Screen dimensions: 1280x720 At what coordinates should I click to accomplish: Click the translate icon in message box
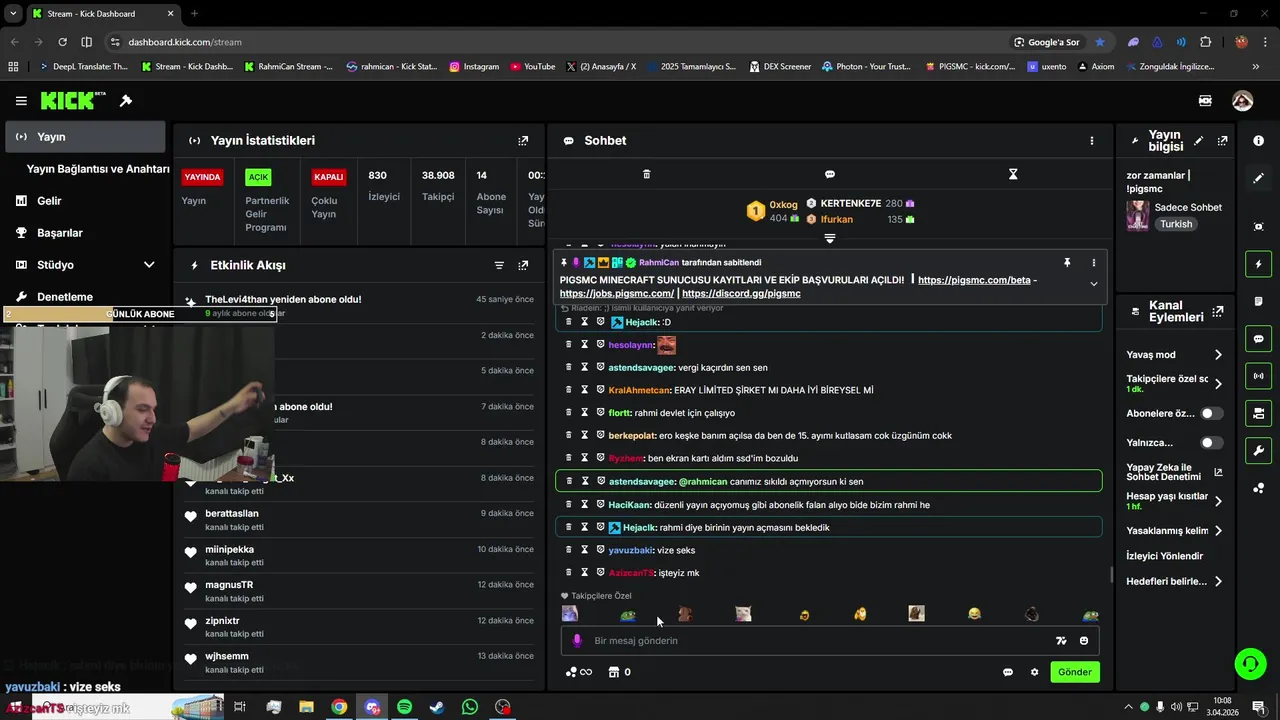1061,641
